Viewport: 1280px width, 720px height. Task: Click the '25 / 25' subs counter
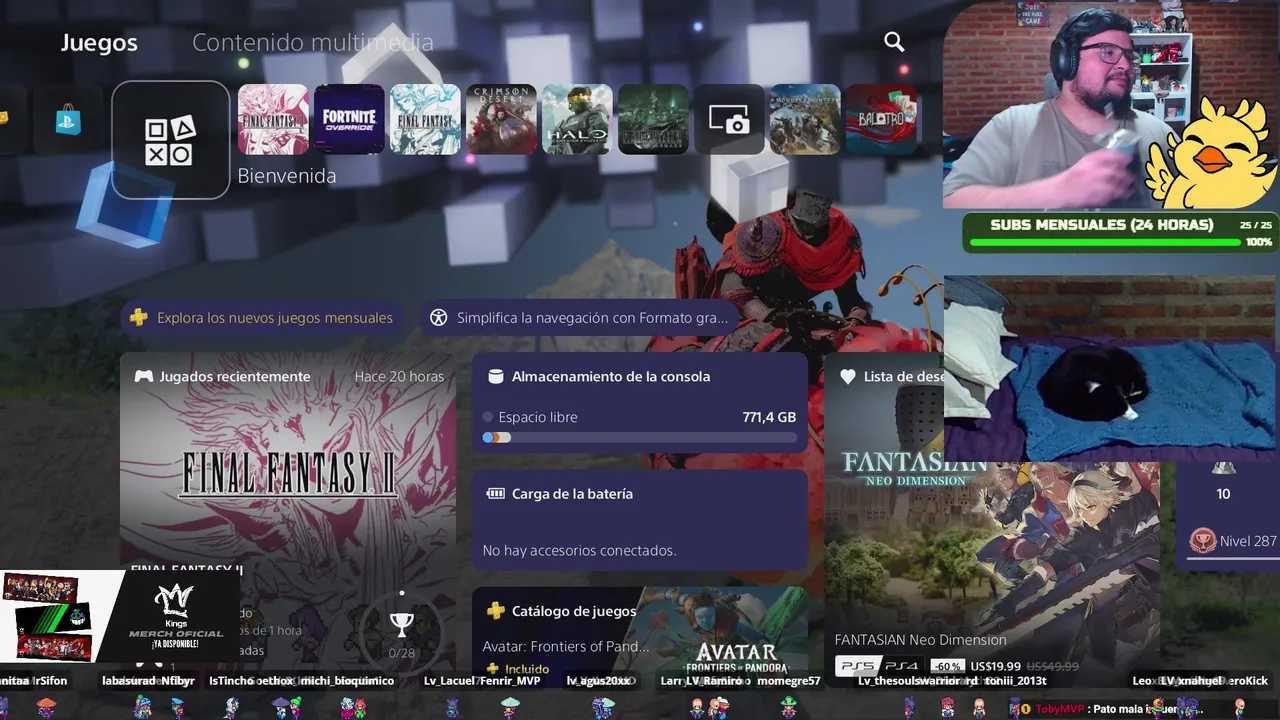(1256, 225)
